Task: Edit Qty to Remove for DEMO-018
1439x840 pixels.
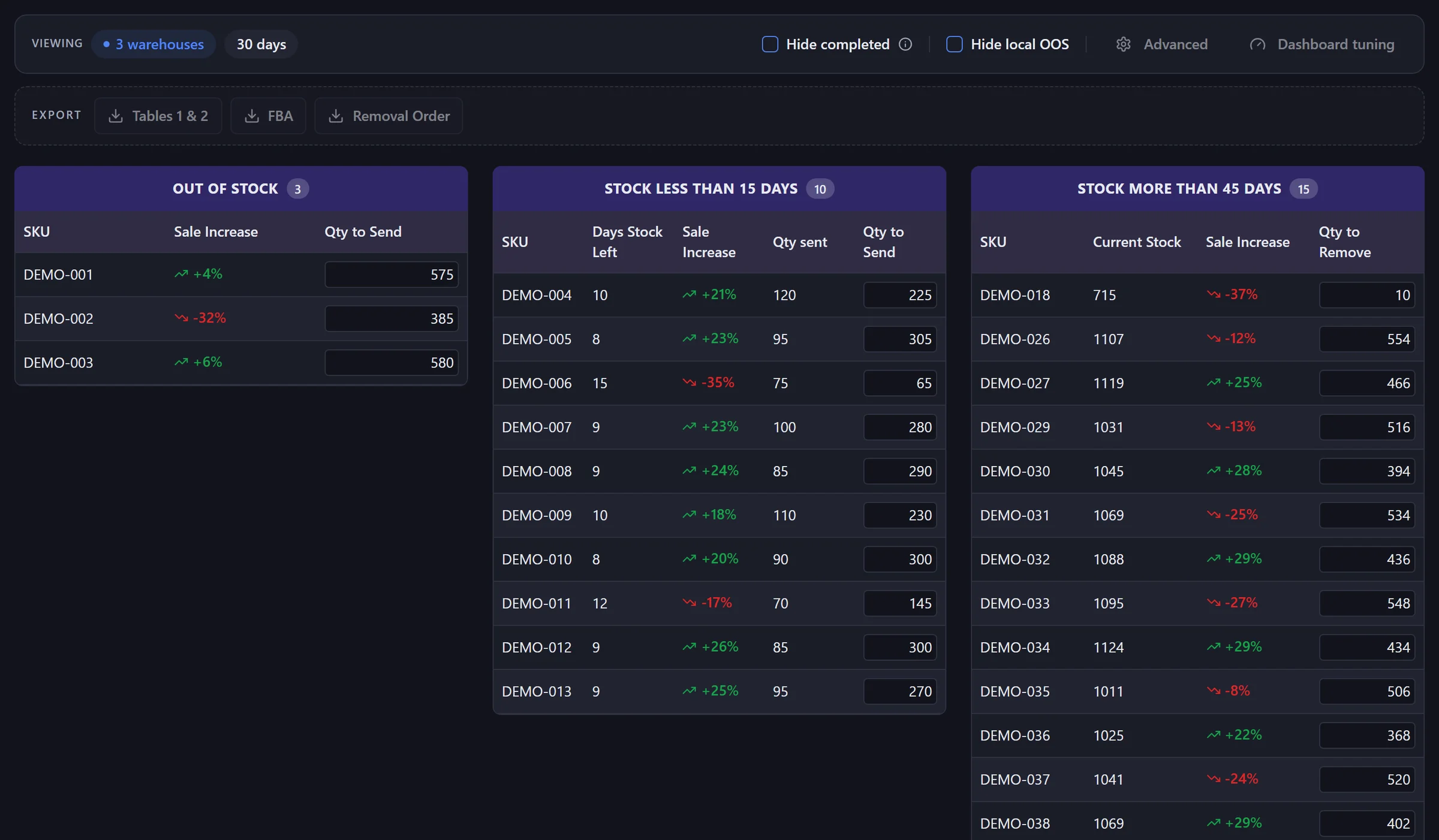Action: point(1367,295)
